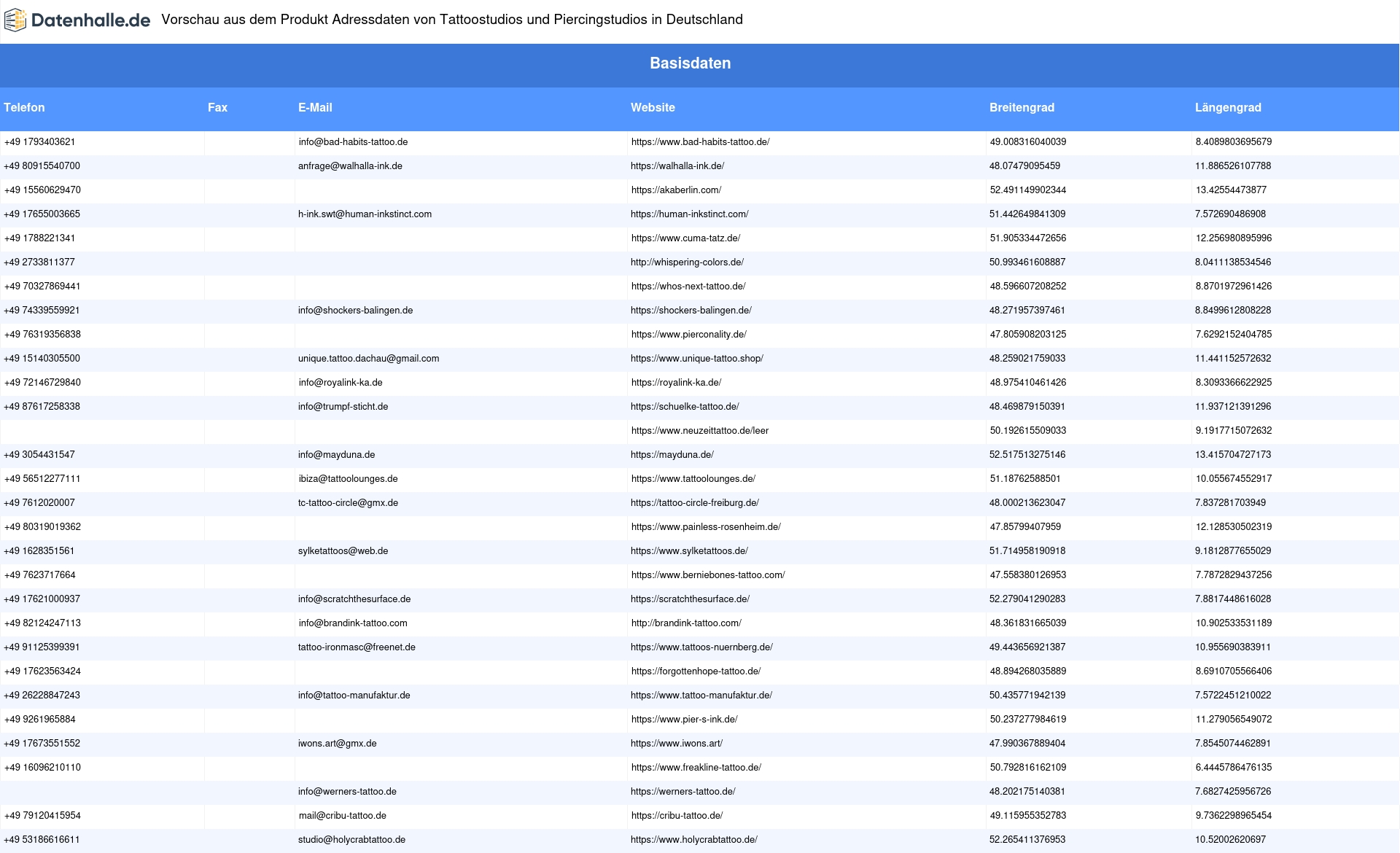Click the Datenhalle.de logo icon
The width and height of the screenshot is (1400, 853).
tap(15, 20)
